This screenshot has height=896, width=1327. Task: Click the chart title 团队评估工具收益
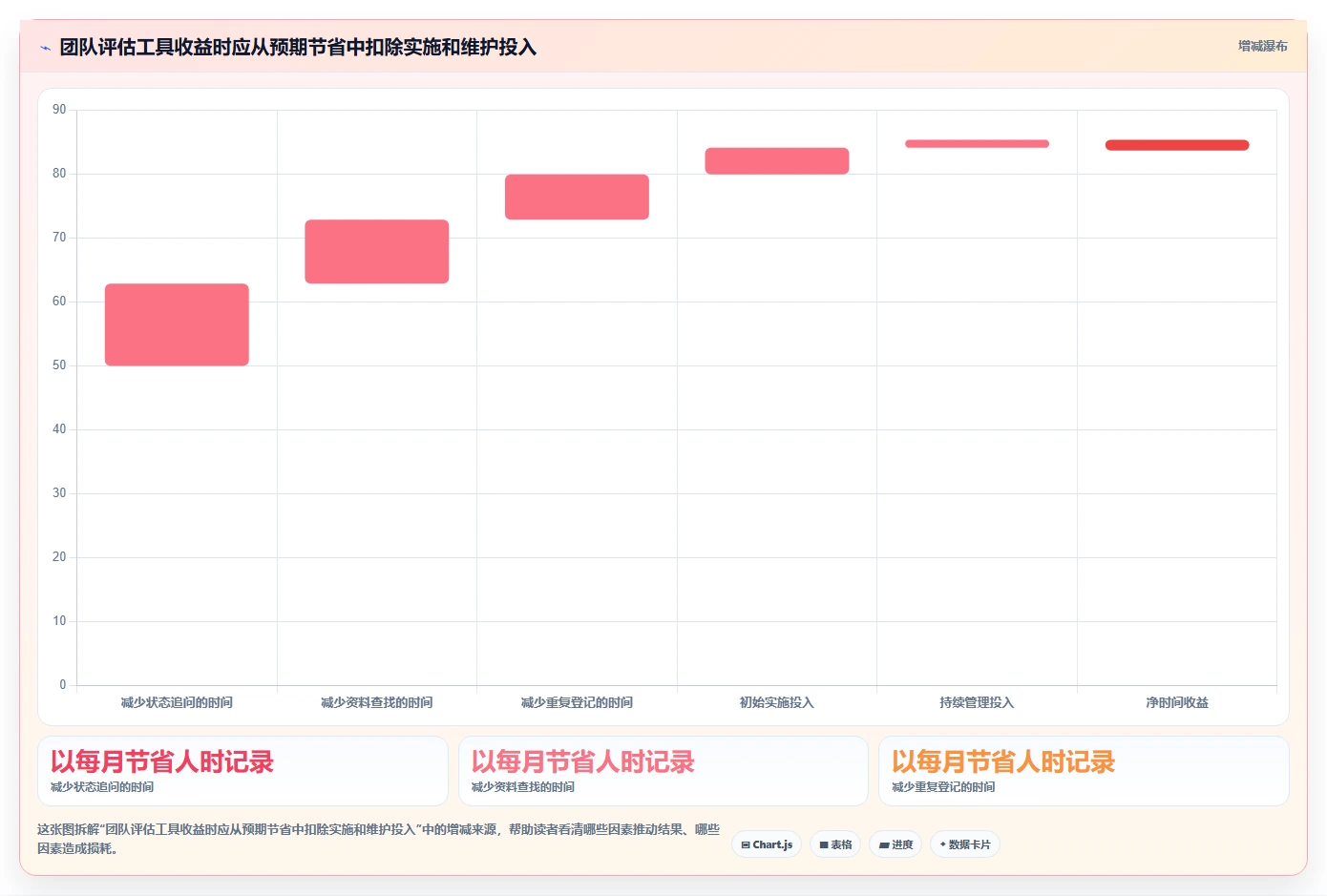coord(298,48)
